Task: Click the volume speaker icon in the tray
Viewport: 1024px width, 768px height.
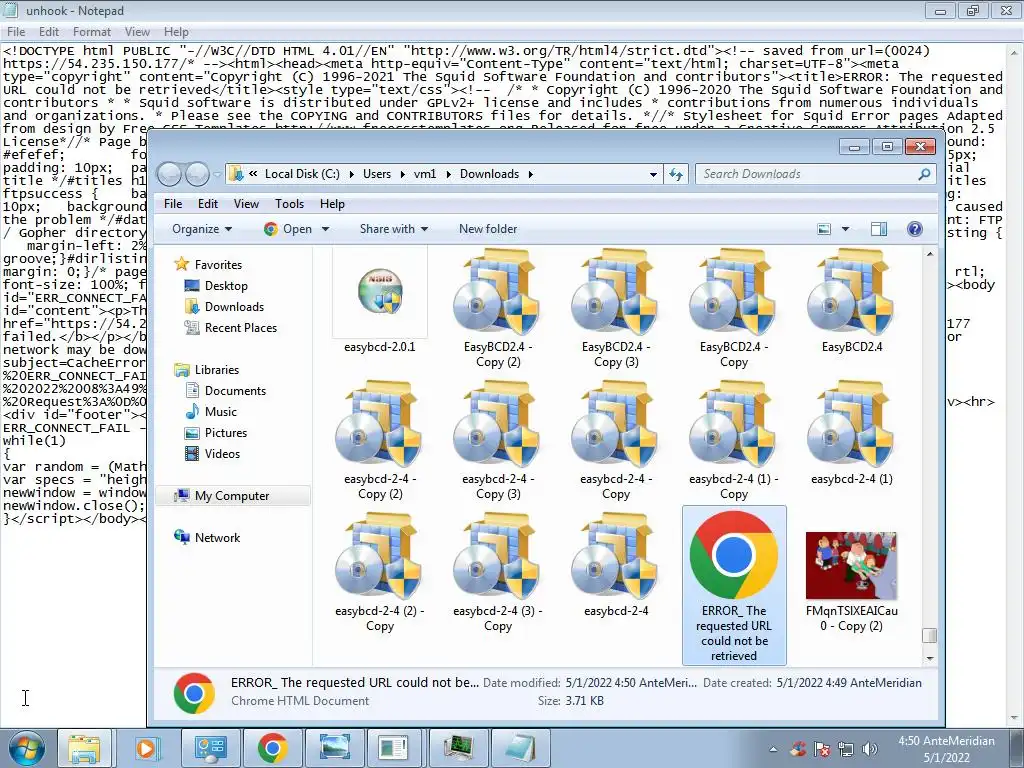Action: (869, 749)
